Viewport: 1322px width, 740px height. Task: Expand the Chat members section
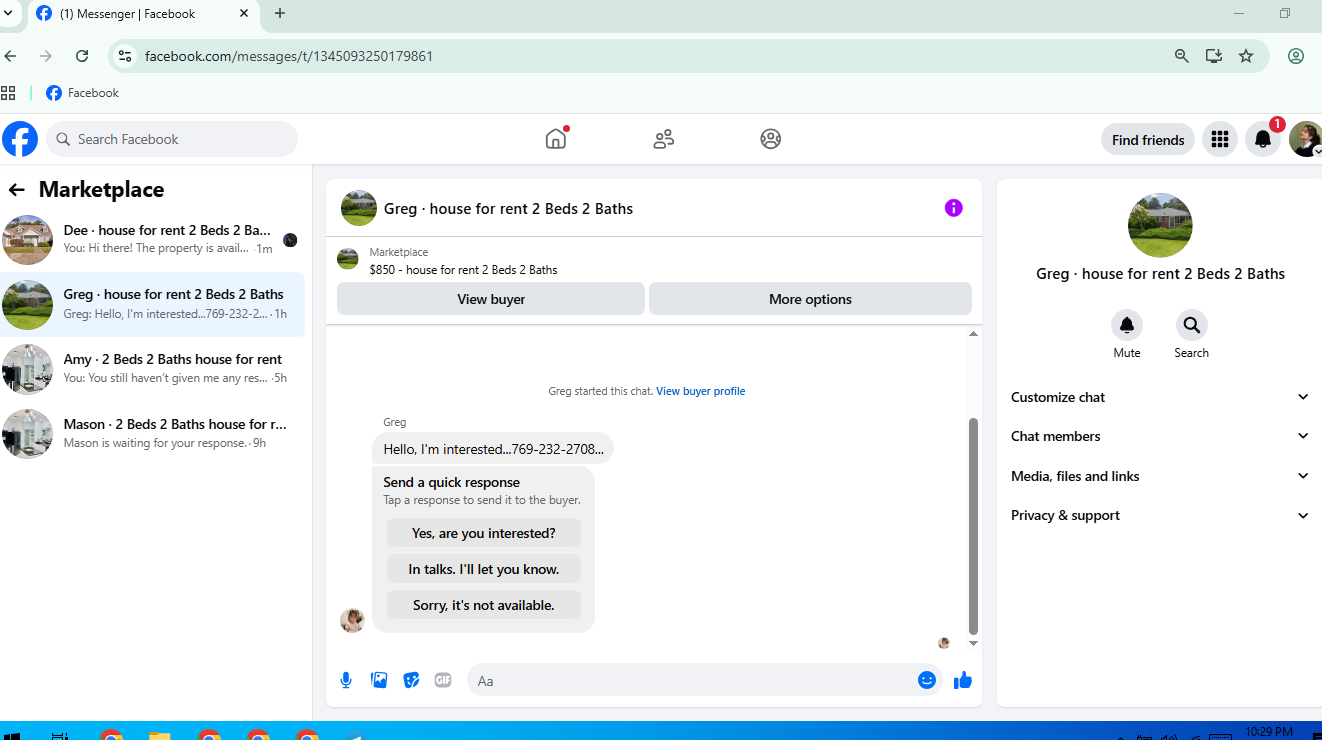click(x=1160, y=436)
